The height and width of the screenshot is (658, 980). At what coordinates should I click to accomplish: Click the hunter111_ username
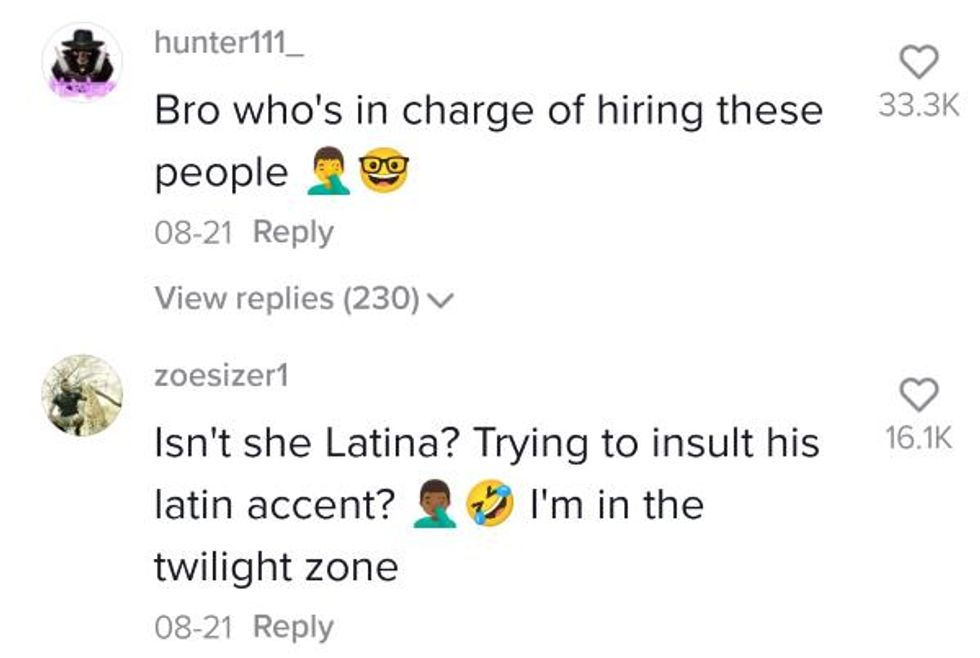pos(229,43)
